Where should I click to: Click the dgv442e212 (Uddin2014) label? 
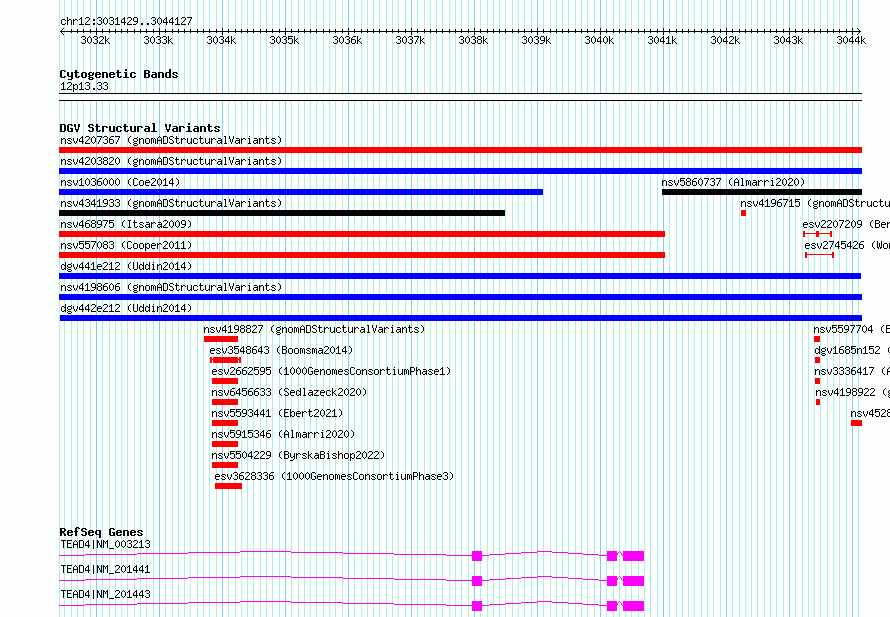[126, 308]
